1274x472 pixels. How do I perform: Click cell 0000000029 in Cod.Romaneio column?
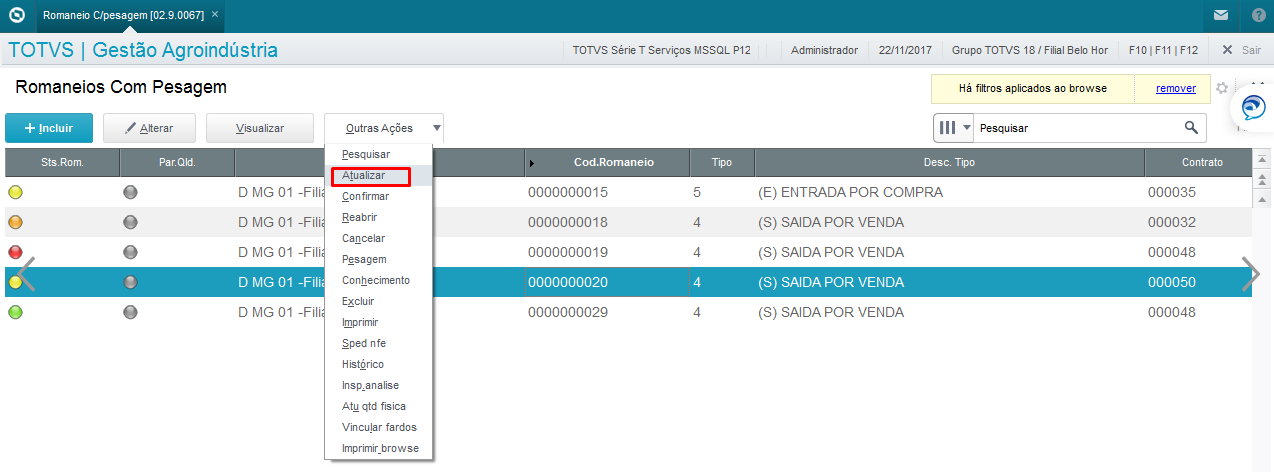[568, 312]
